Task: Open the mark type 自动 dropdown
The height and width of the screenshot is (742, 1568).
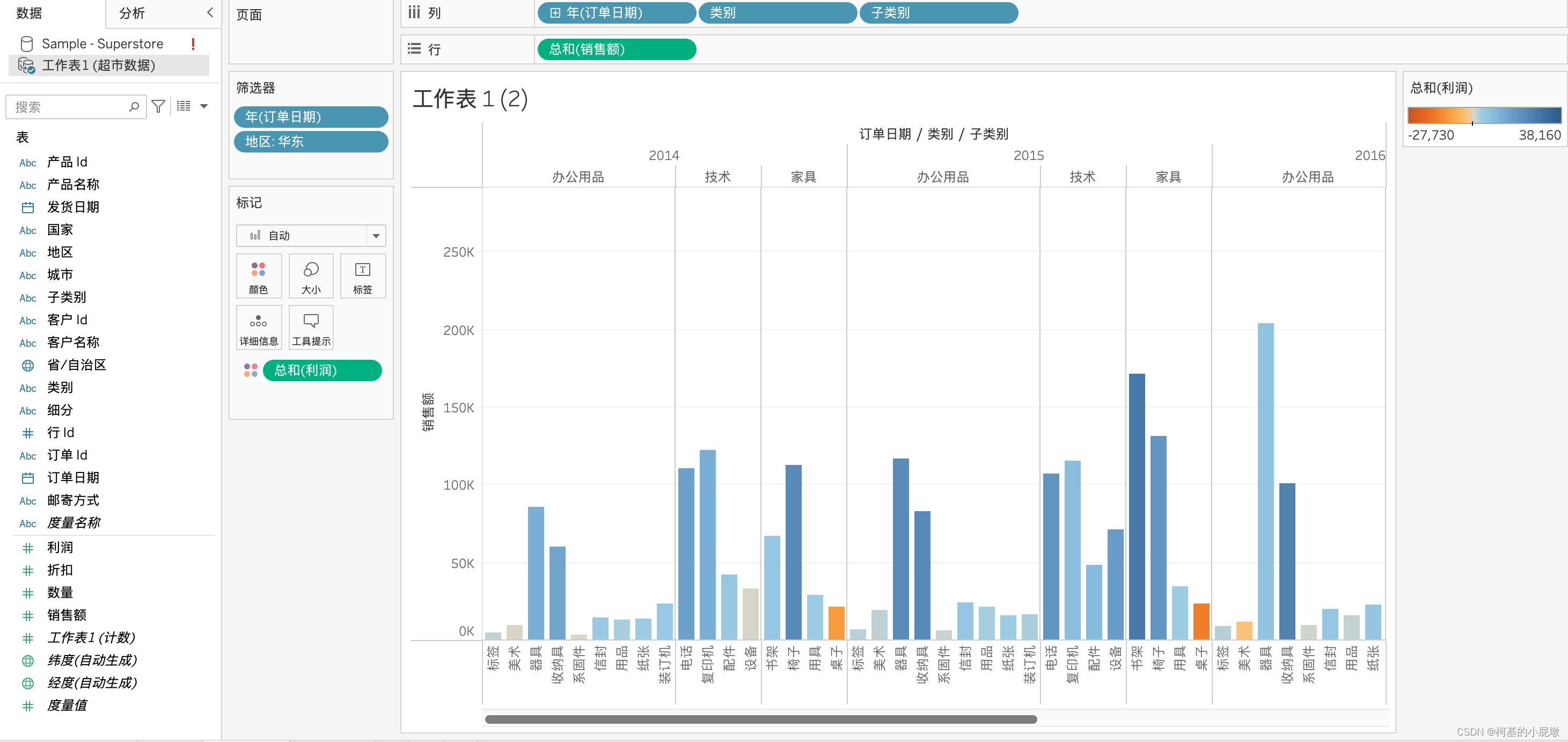Action: tap(376, 236)
